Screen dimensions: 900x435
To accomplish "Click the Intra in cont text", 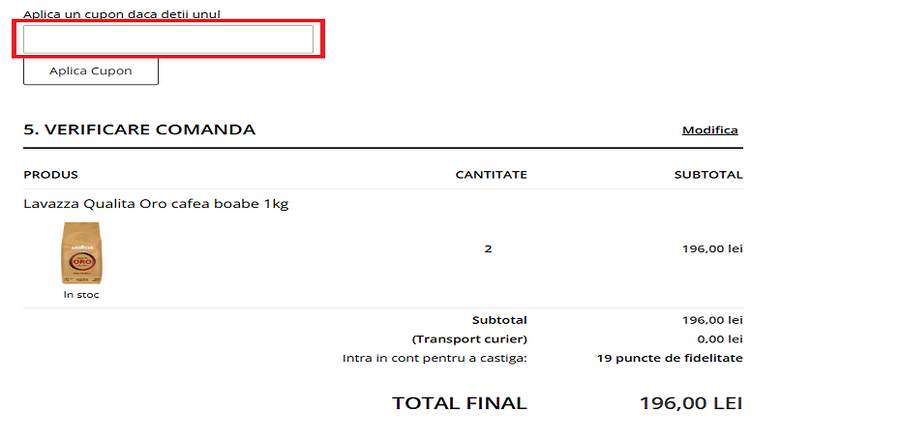I will click(x=434, y=358).
